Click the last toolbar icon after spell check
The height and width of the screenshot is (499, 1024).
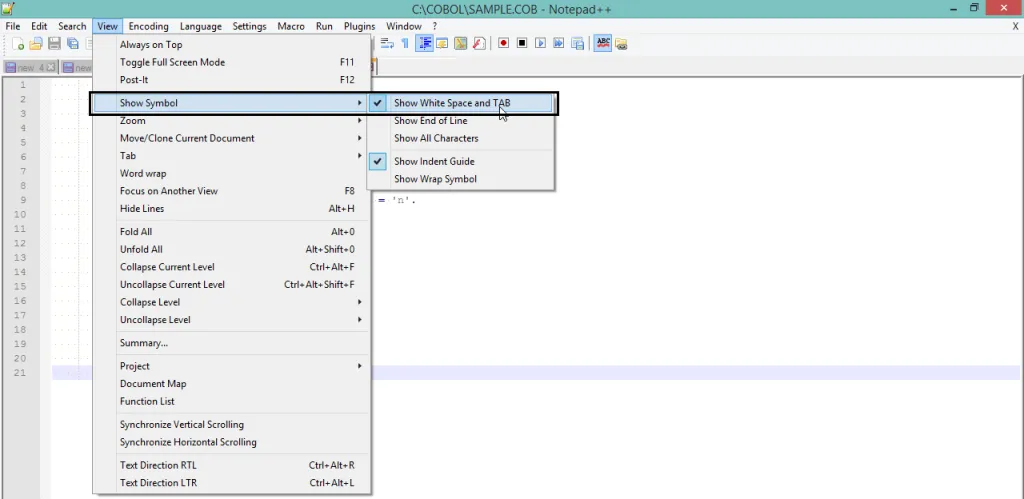click(x=620, y=44)
